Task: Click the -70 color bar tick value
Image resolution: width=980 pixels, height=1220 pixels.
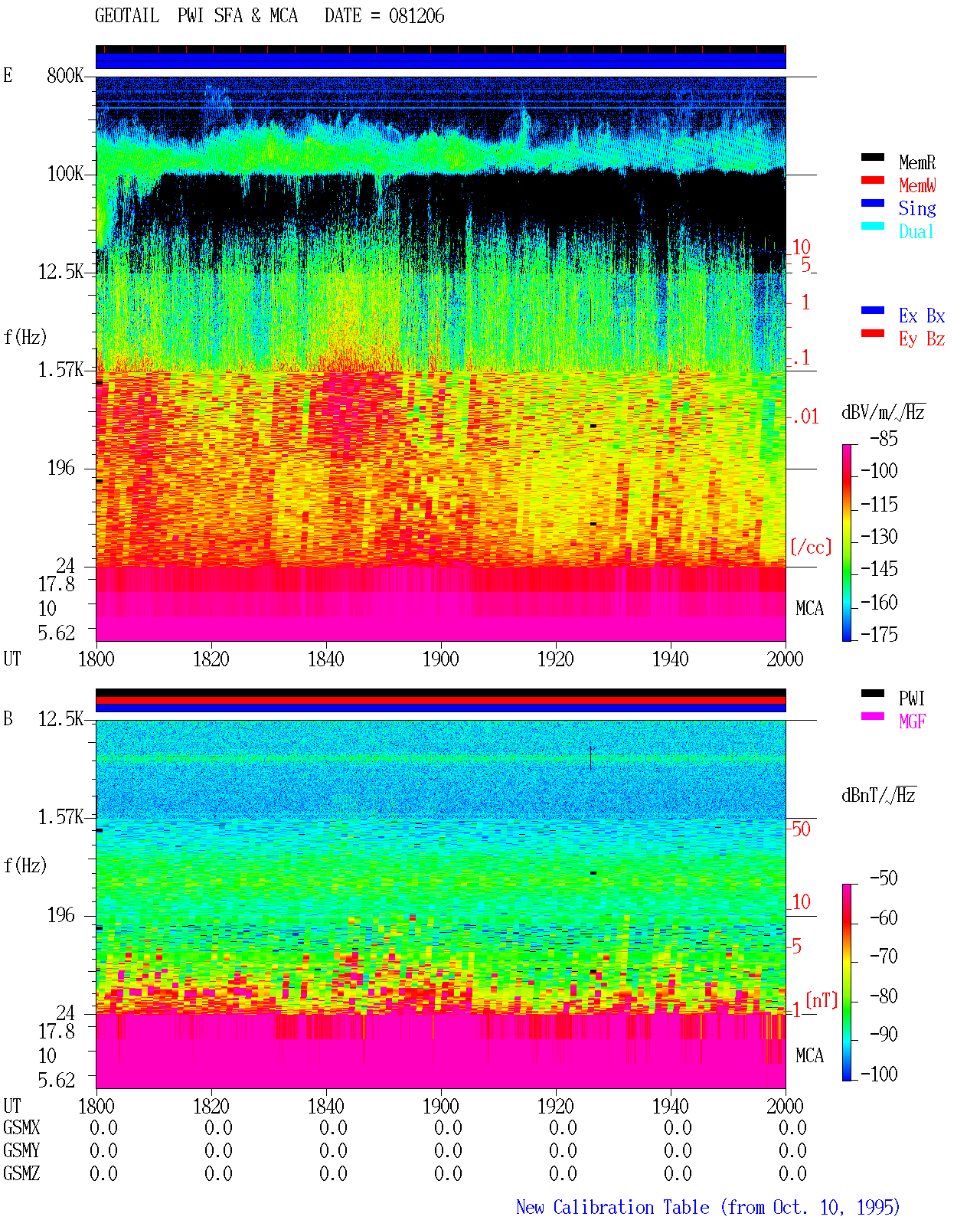Action: tap(884, 957)
